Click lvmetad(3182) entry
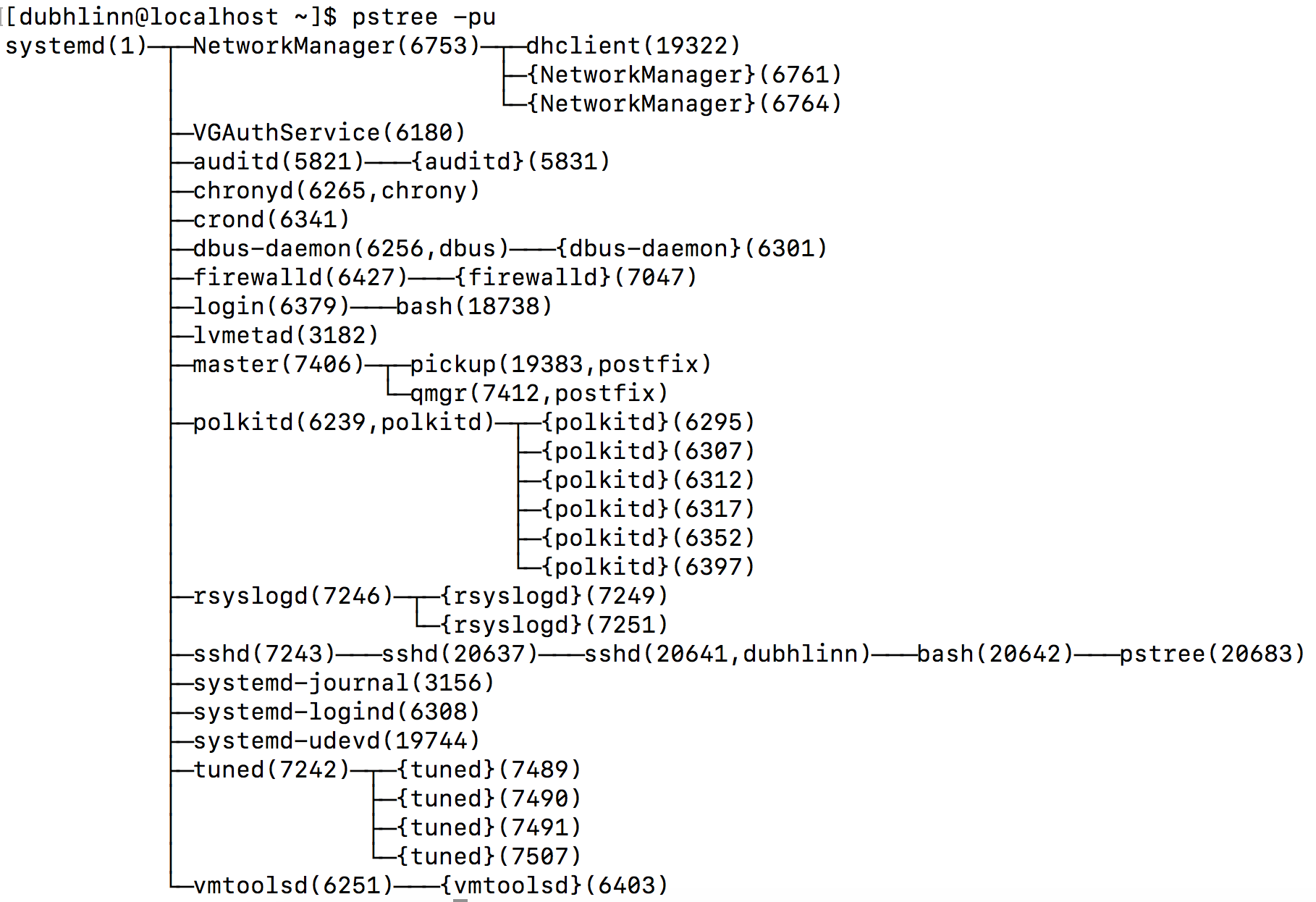This screenshot has width=1316, height=902. click(x=286, y=335)
